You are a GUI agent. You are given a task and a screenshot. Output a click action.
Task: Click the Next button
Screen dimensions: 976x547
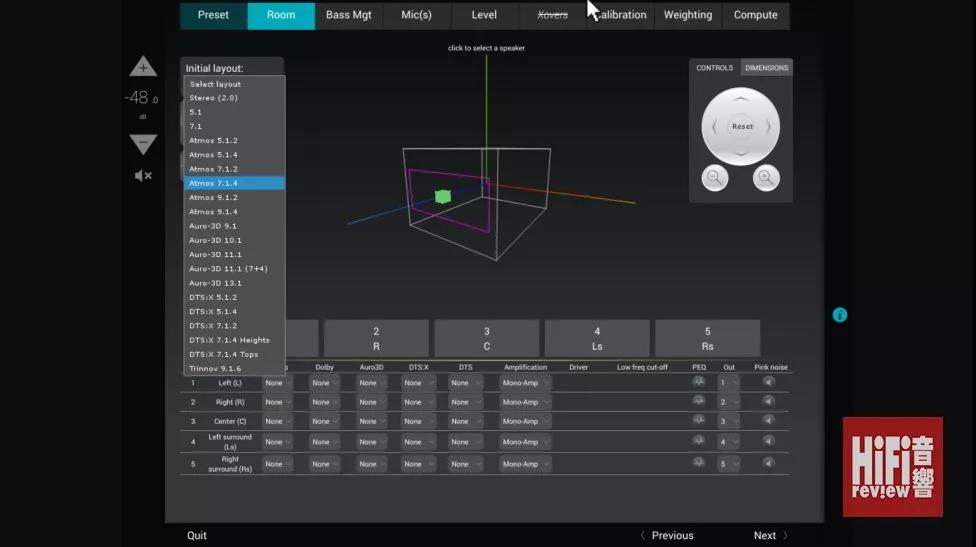click(x=770, y=535)
